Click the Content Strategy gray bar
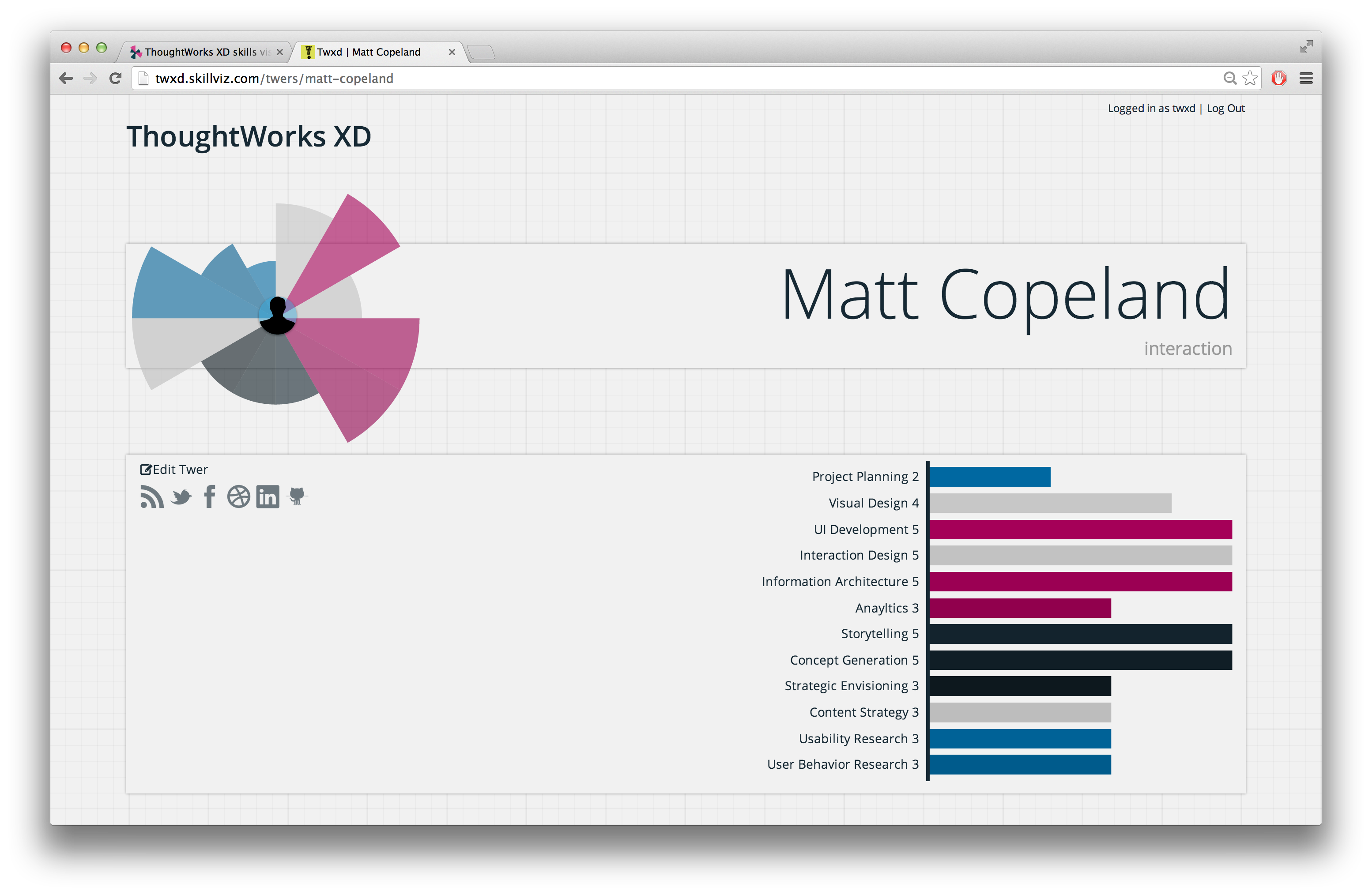Viewport: 1372px width, 895px height. click(x=1020, y=712)
